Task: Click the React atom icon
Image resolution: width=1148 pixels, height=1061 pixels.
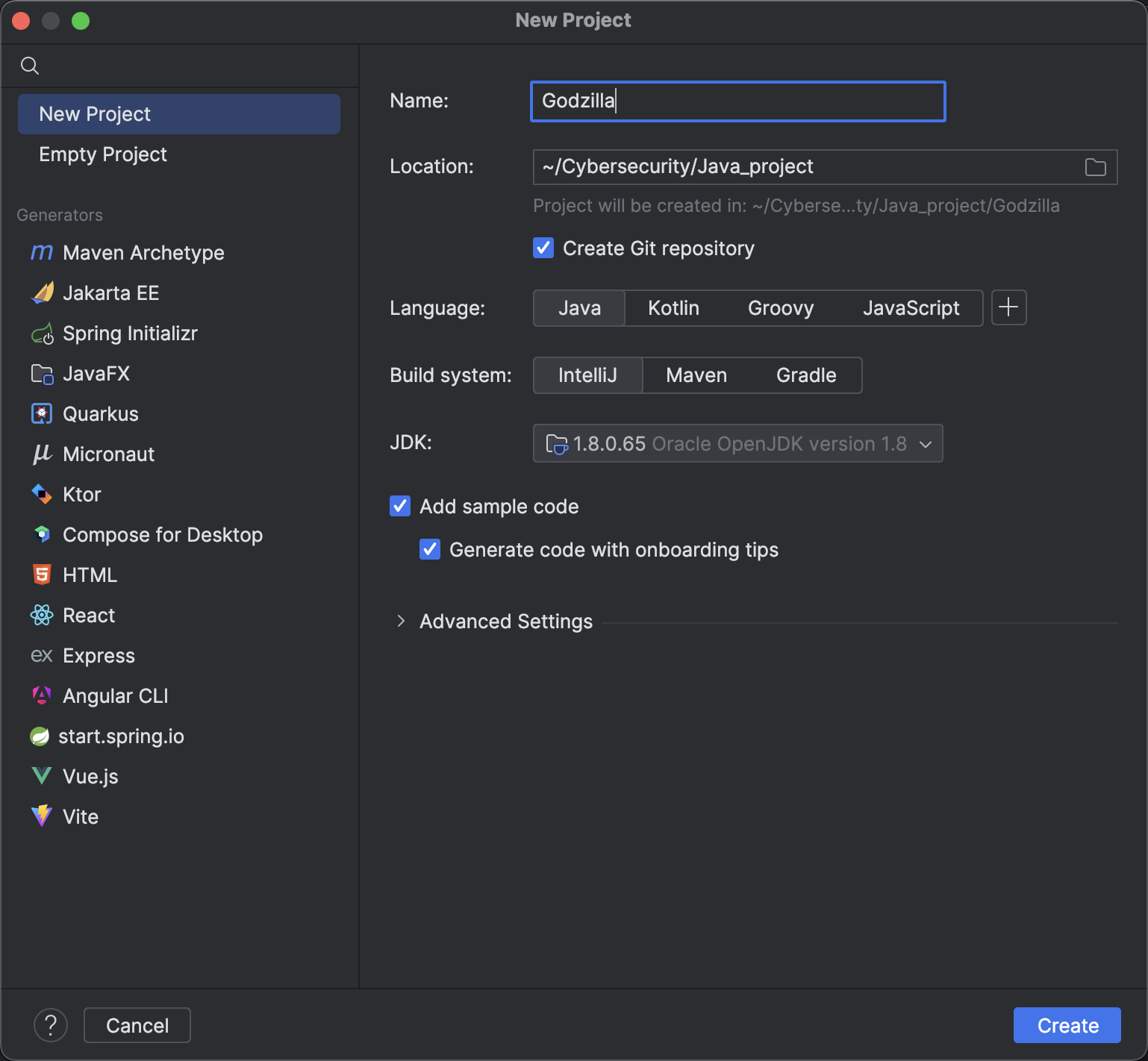Action: point(42,616)
